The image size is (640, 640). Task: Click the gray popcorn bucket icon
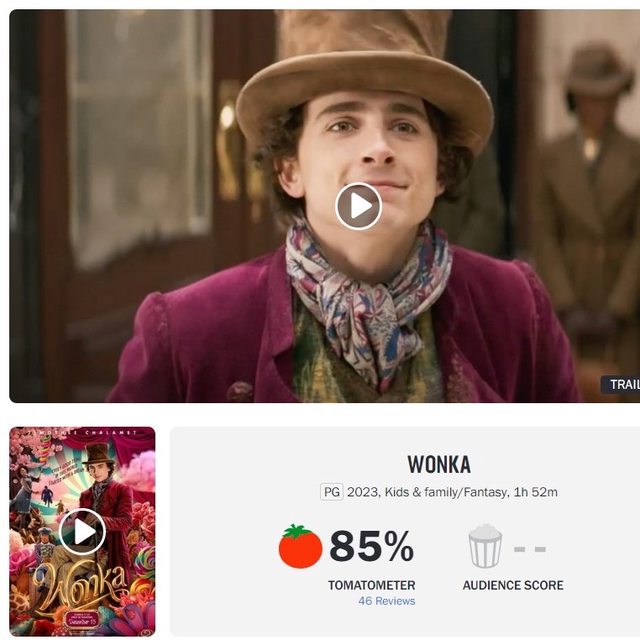(485, 546)
